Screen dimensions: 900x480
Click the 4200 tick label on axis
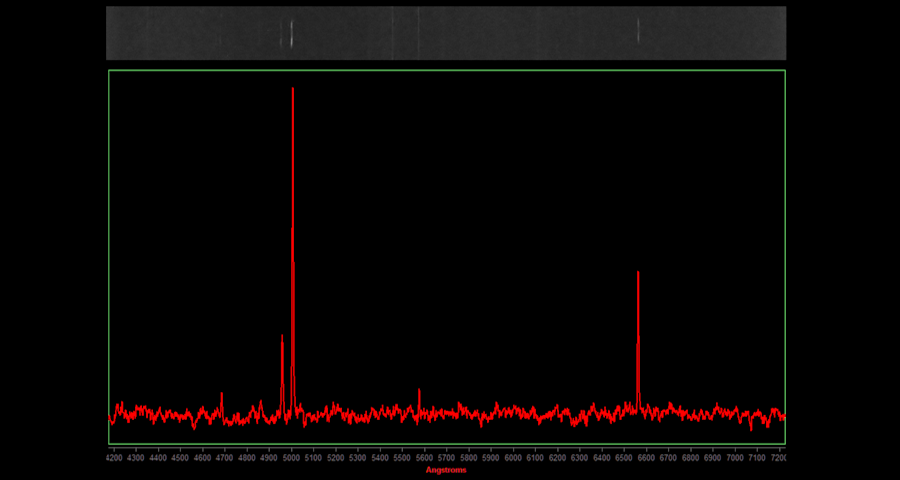click(114, 458)
